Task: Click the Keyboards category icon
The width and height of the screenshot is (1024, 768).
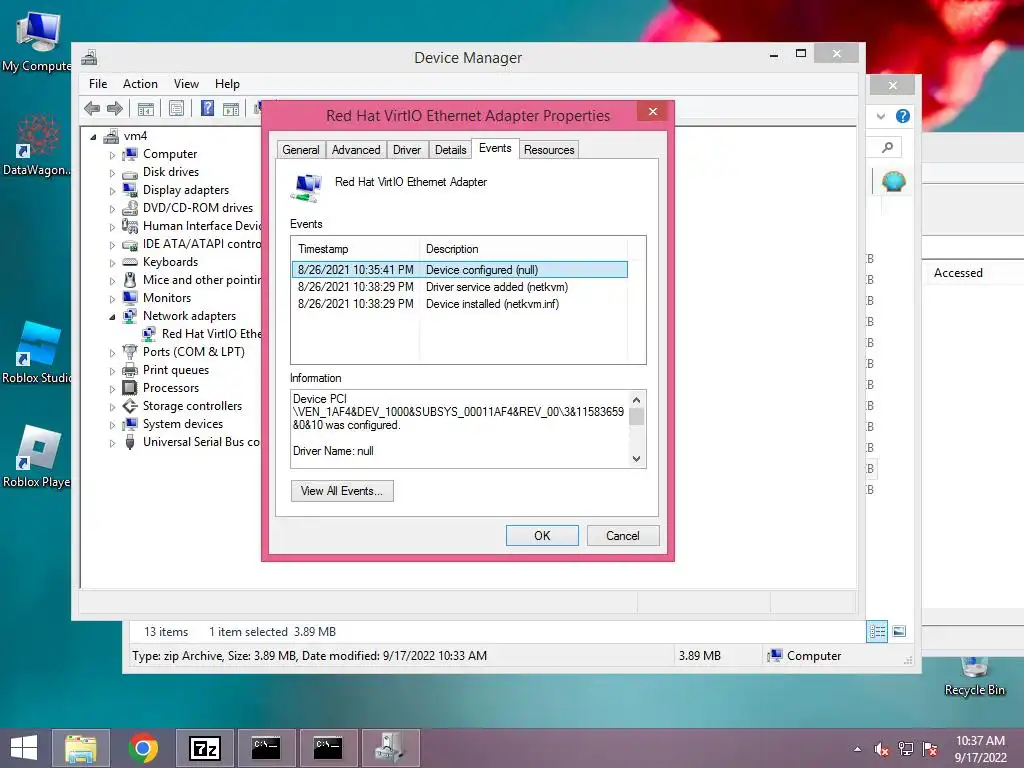Action: click(130, 262)
